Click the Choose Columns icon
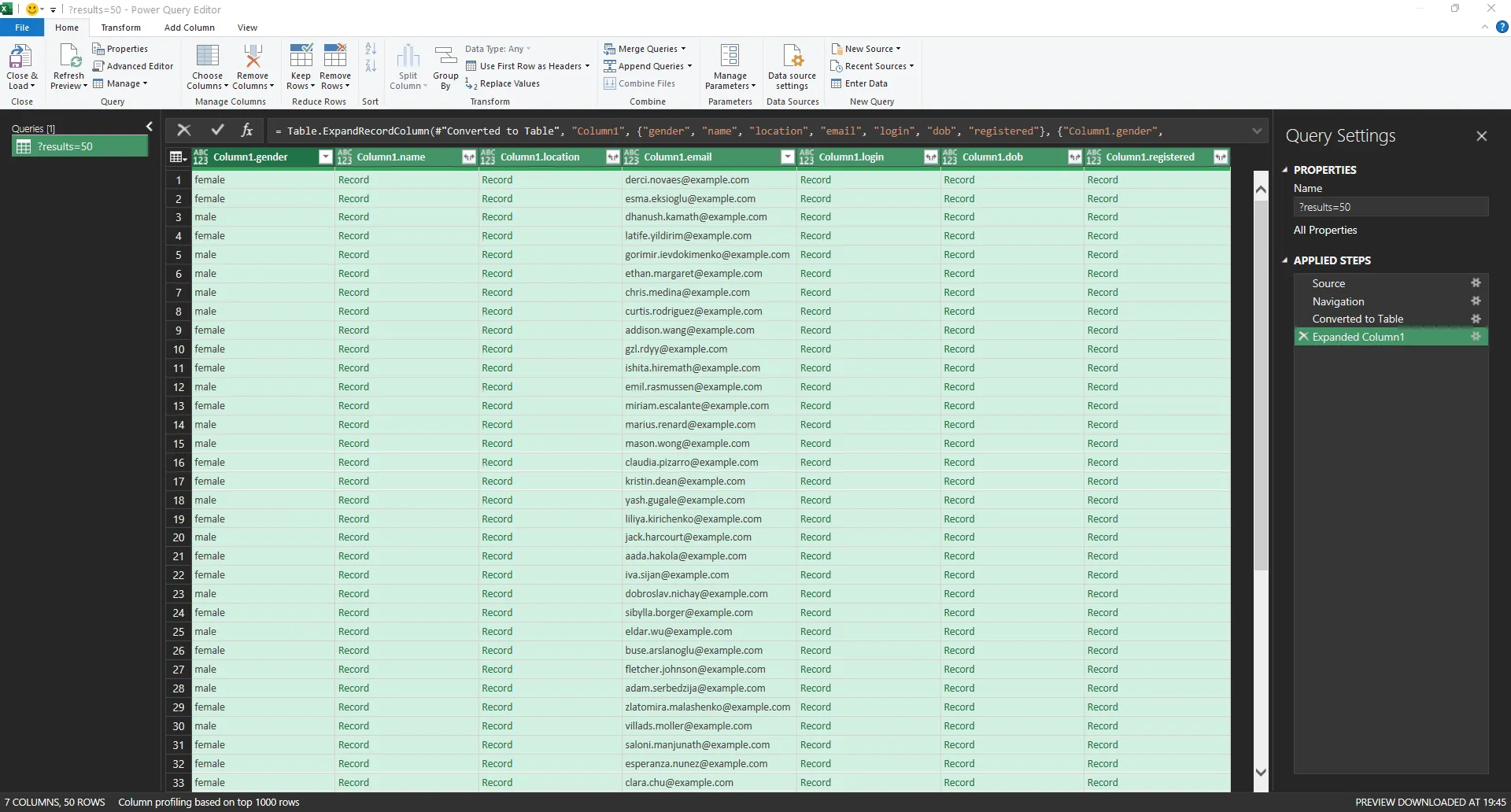This screenshot has width=1511, height=812. 208,57
